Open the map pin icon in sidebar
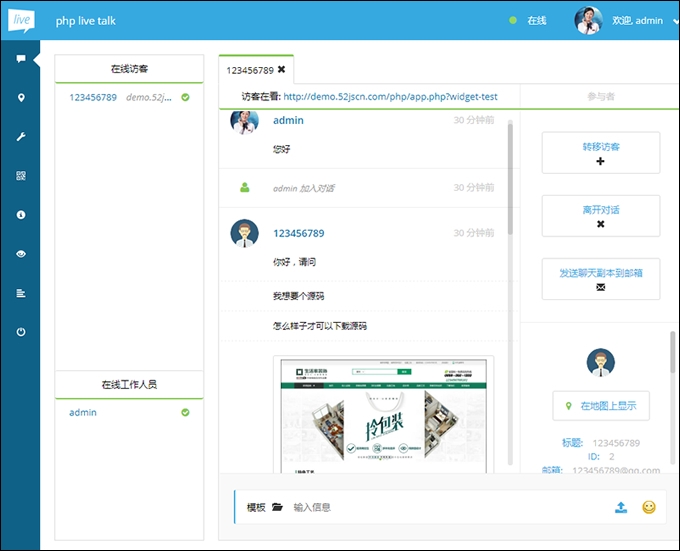 [21, 98]
